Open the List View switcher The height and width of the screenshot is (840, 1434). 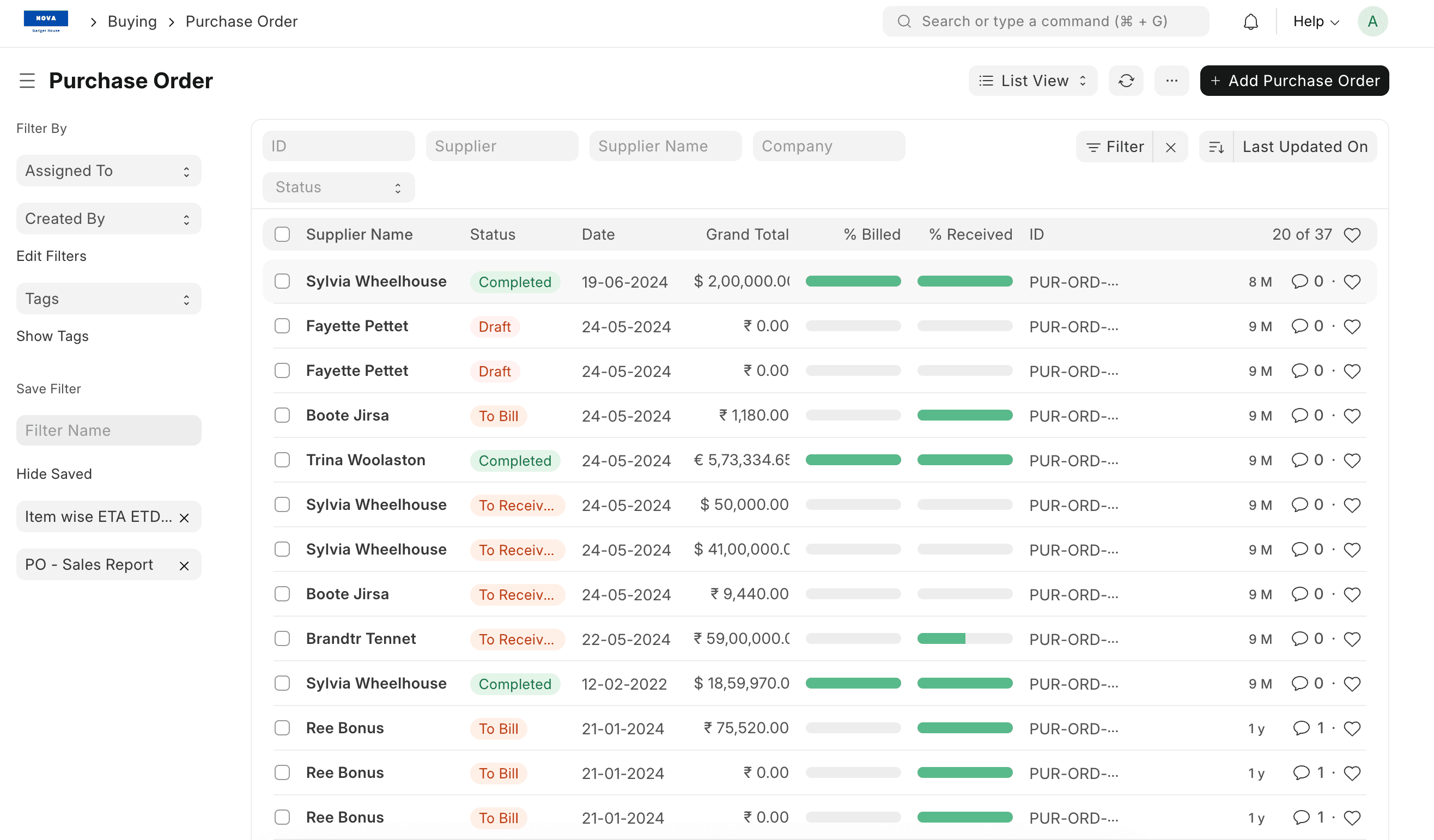(1032, 80)
